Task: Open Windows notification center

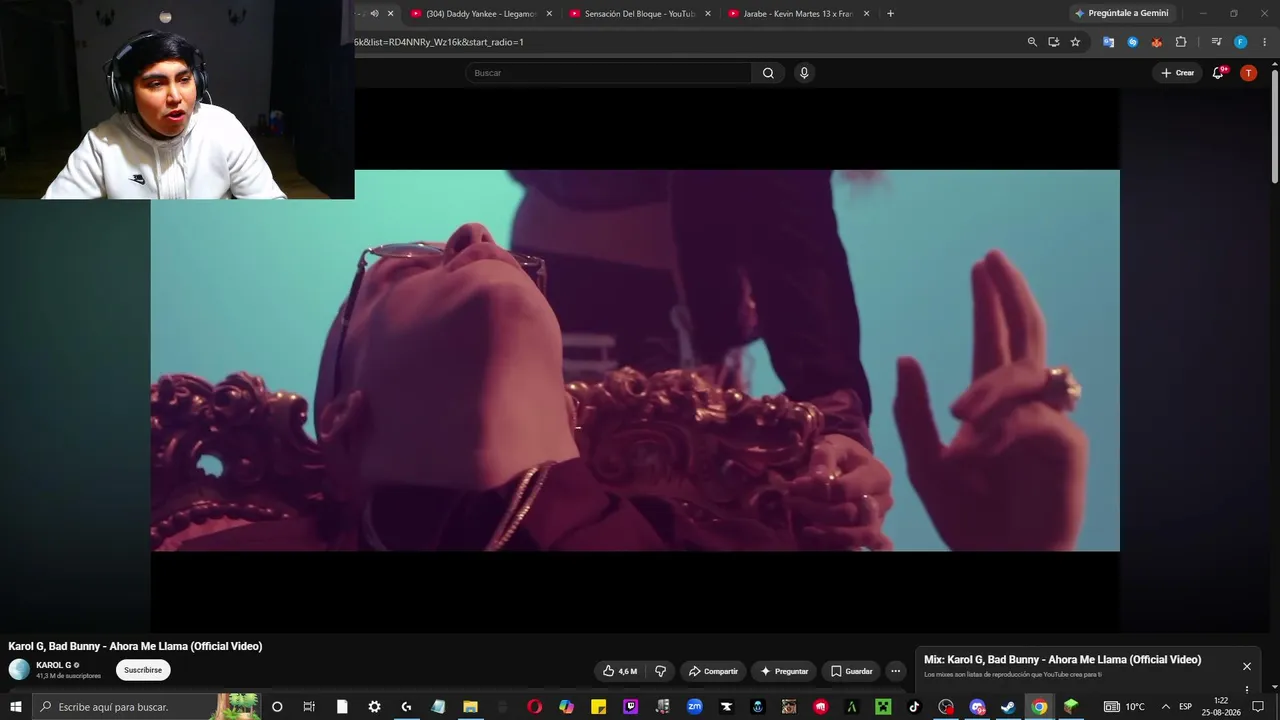Action: click(x=1258, y=707)
